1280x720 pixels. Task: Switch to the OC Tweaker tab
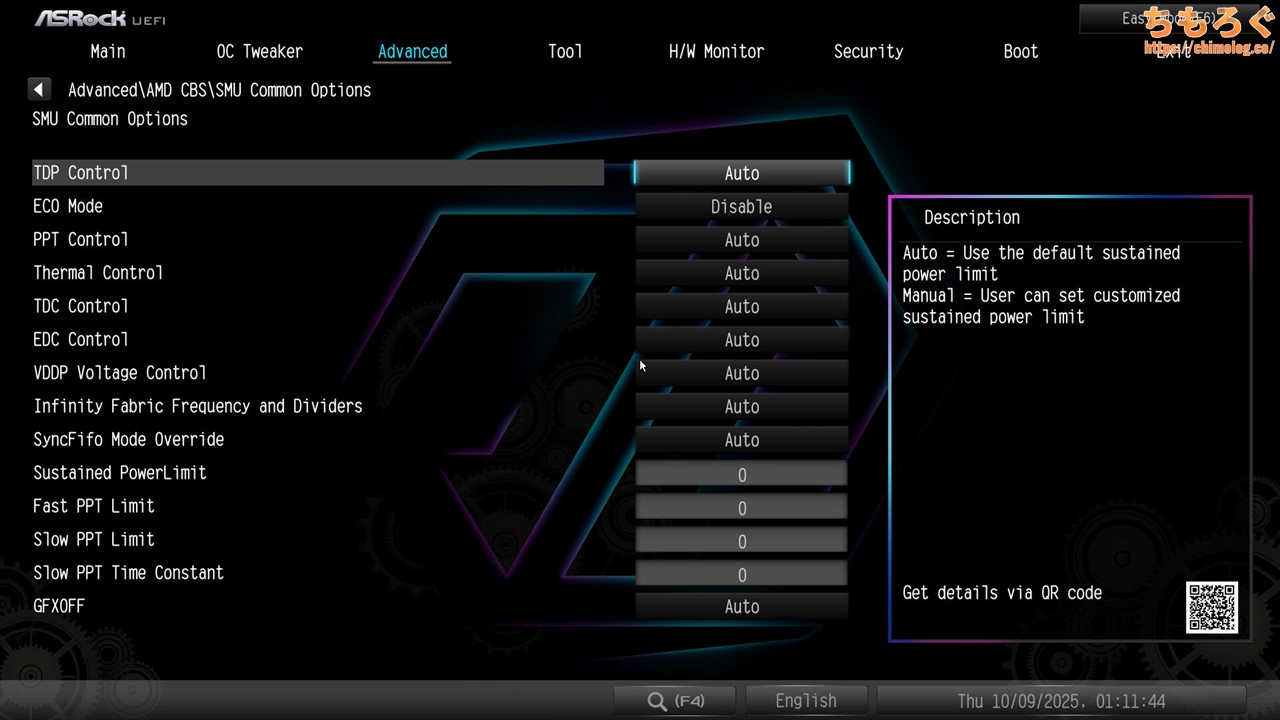tap(259, 52)
